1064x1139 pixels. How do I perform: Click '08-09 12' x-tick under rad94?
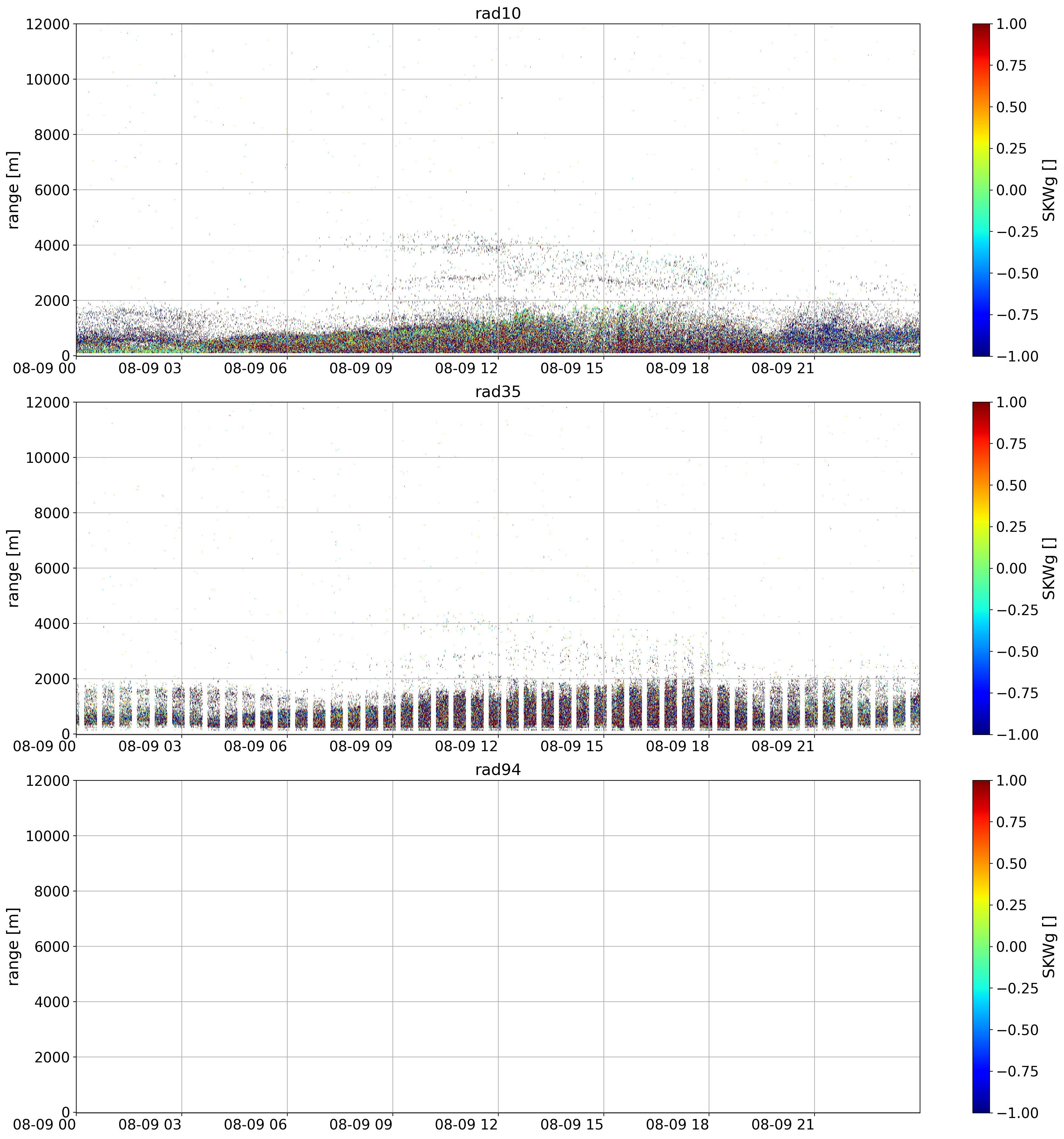(x=466, y=1125)
